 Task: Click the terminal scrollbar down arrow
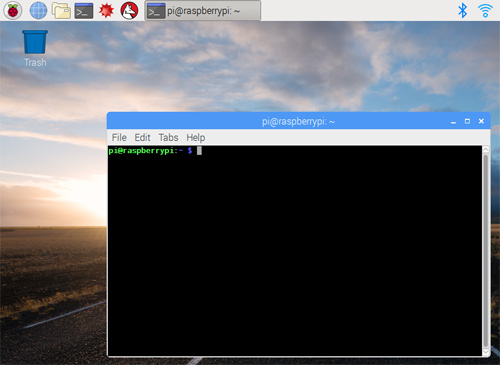486,352
